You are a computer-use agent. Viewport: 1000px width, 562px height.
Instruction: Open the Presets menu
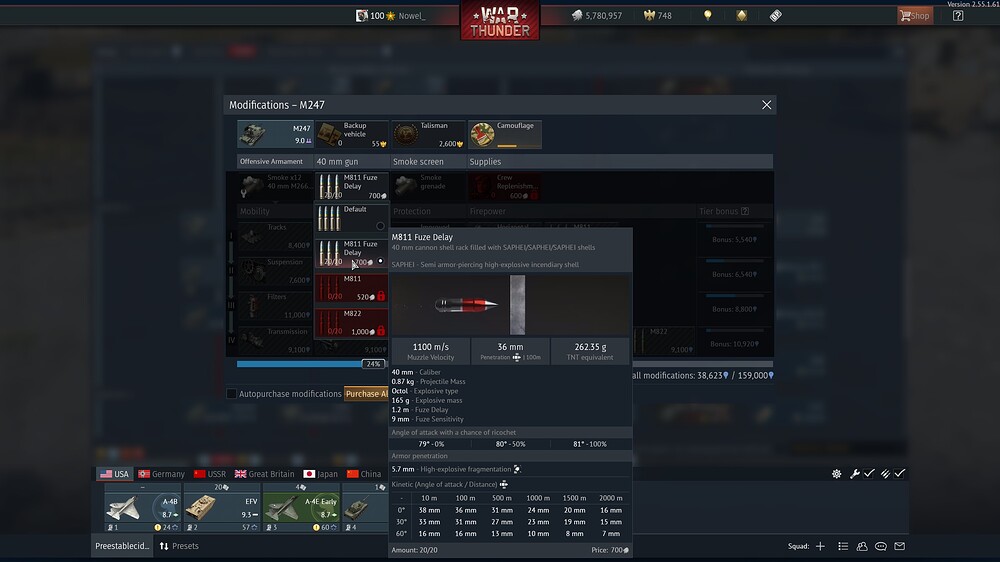click(x=179, y=546)
